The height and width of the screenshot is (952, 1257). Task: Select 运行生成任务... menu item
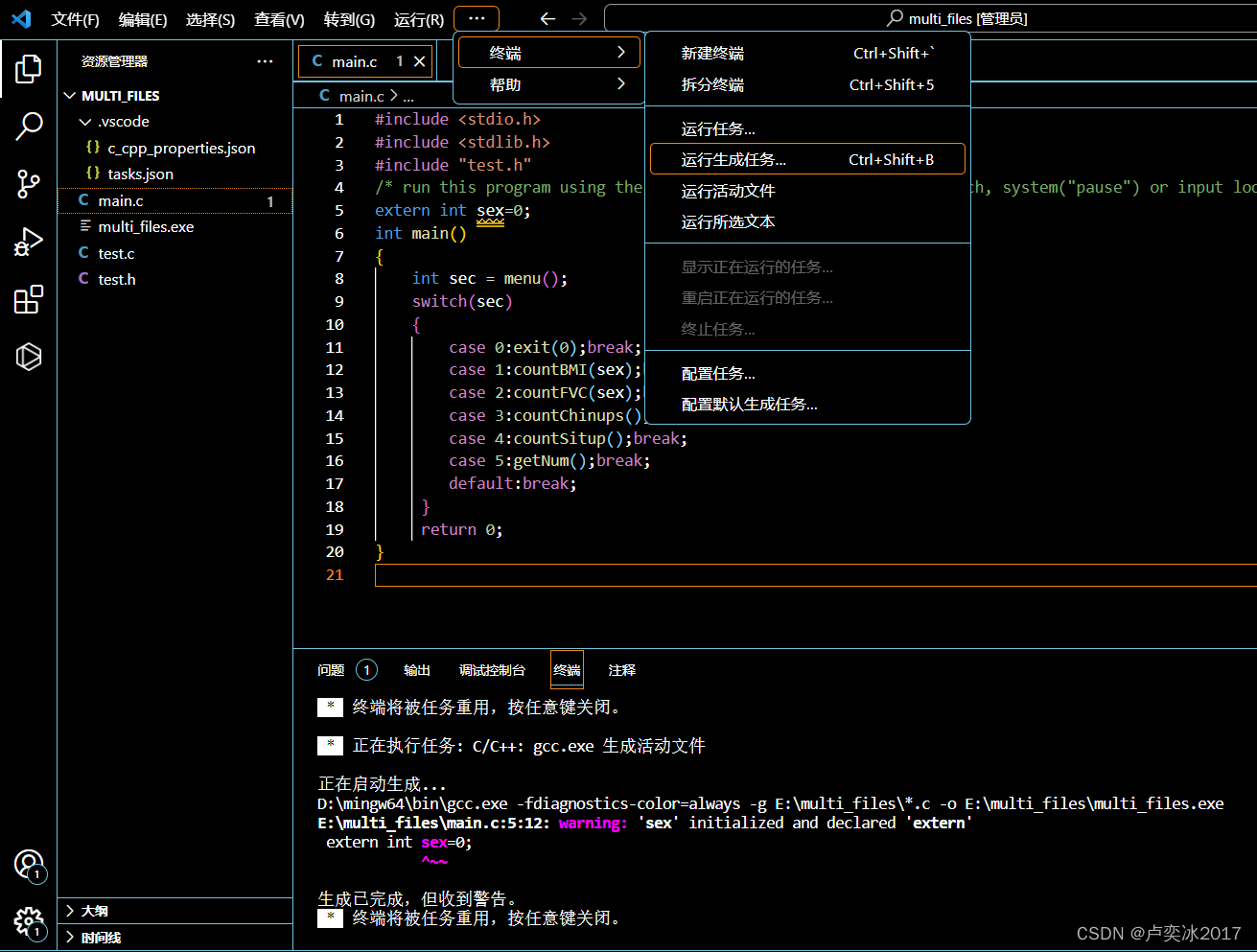(x=808, y=159)
